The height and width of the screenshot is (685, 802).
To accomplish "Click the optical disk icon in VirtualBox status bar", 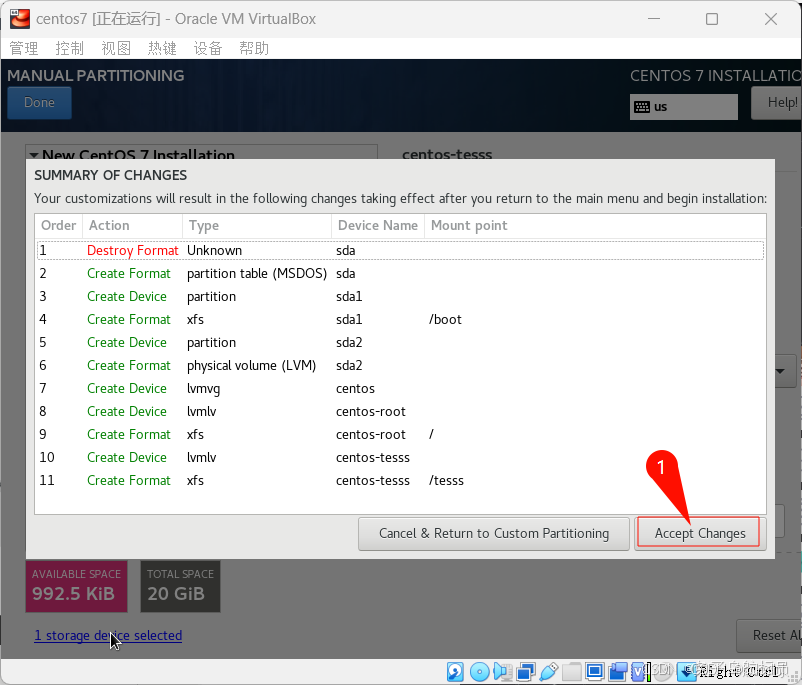I will pos(480,672).
